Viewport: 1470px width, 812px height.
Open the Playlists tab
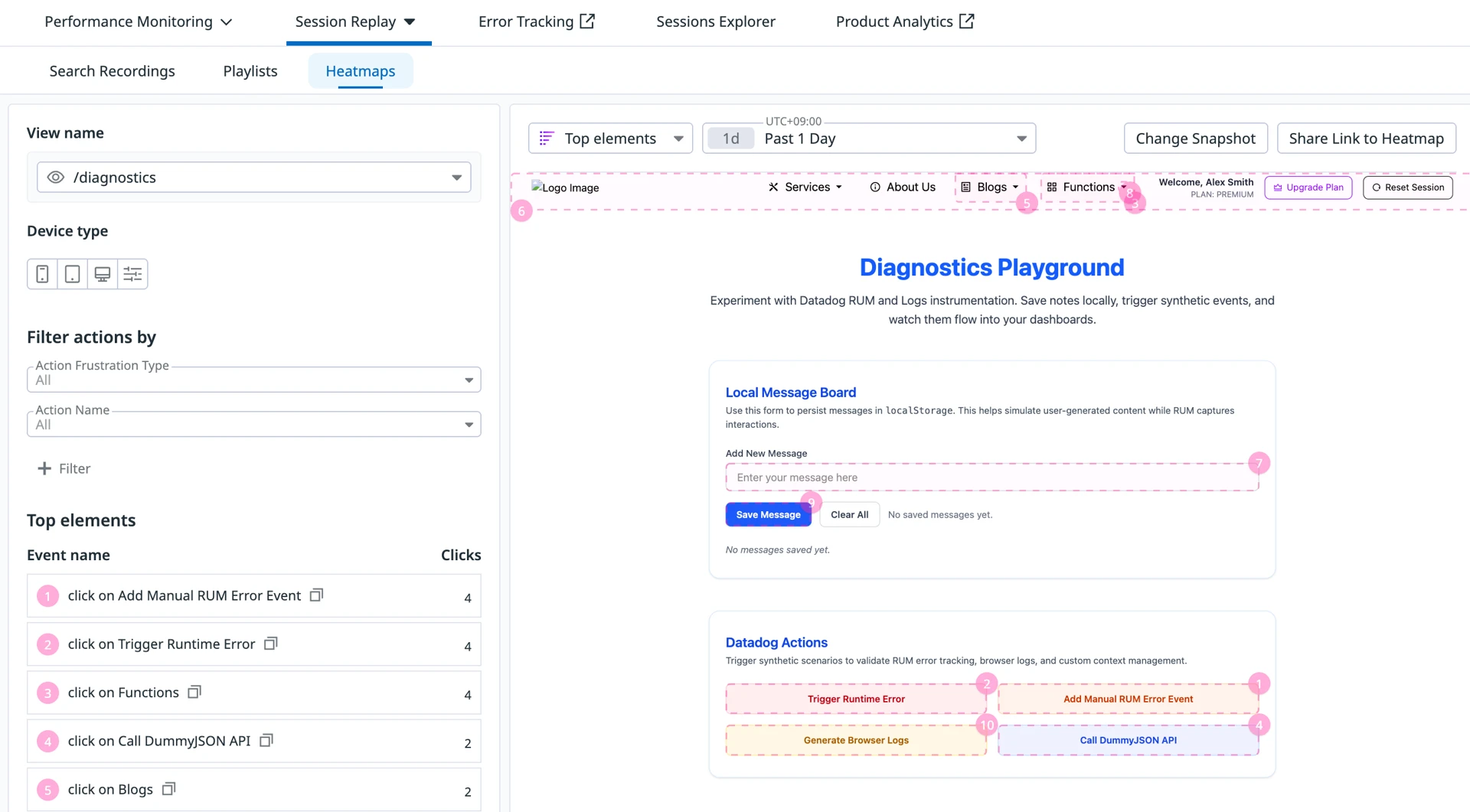(250, 71)
